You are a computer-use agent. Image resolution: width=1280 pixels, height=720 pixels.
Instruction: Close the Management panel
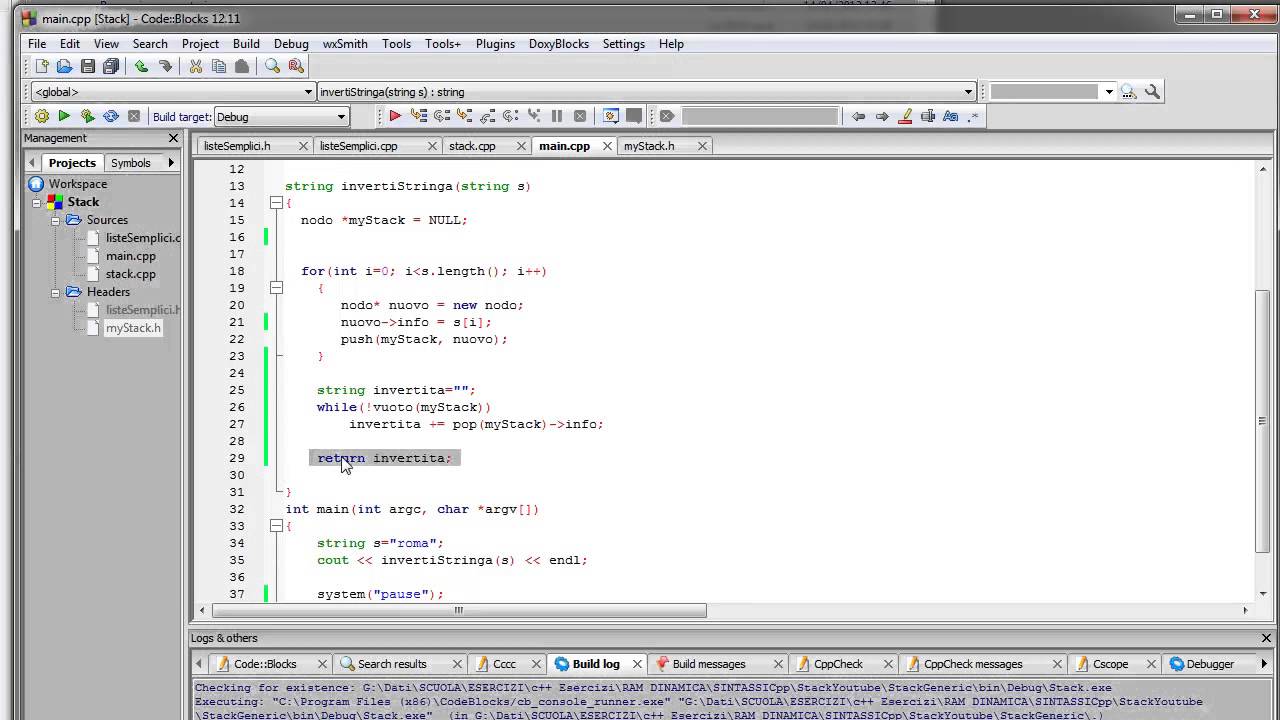coord(173,138)
